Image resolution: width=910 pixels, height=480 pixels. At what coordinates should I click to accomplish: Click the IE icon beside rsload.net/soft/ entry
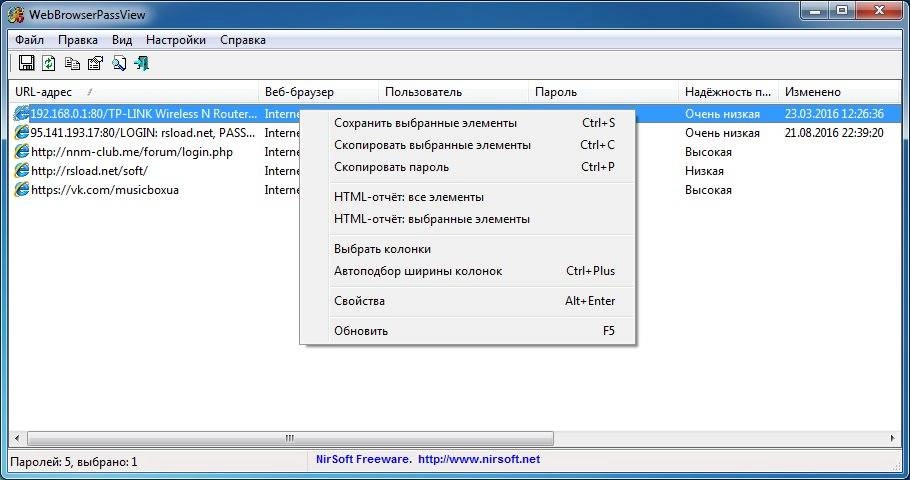tap(21, 171)
